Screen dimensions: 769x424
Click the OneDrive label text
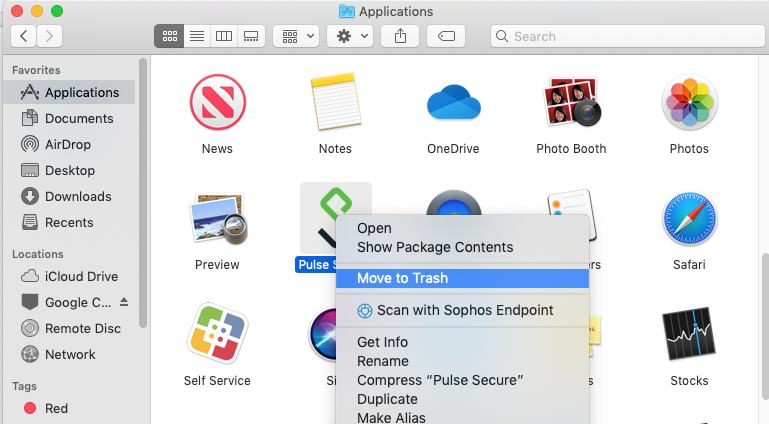453,149
